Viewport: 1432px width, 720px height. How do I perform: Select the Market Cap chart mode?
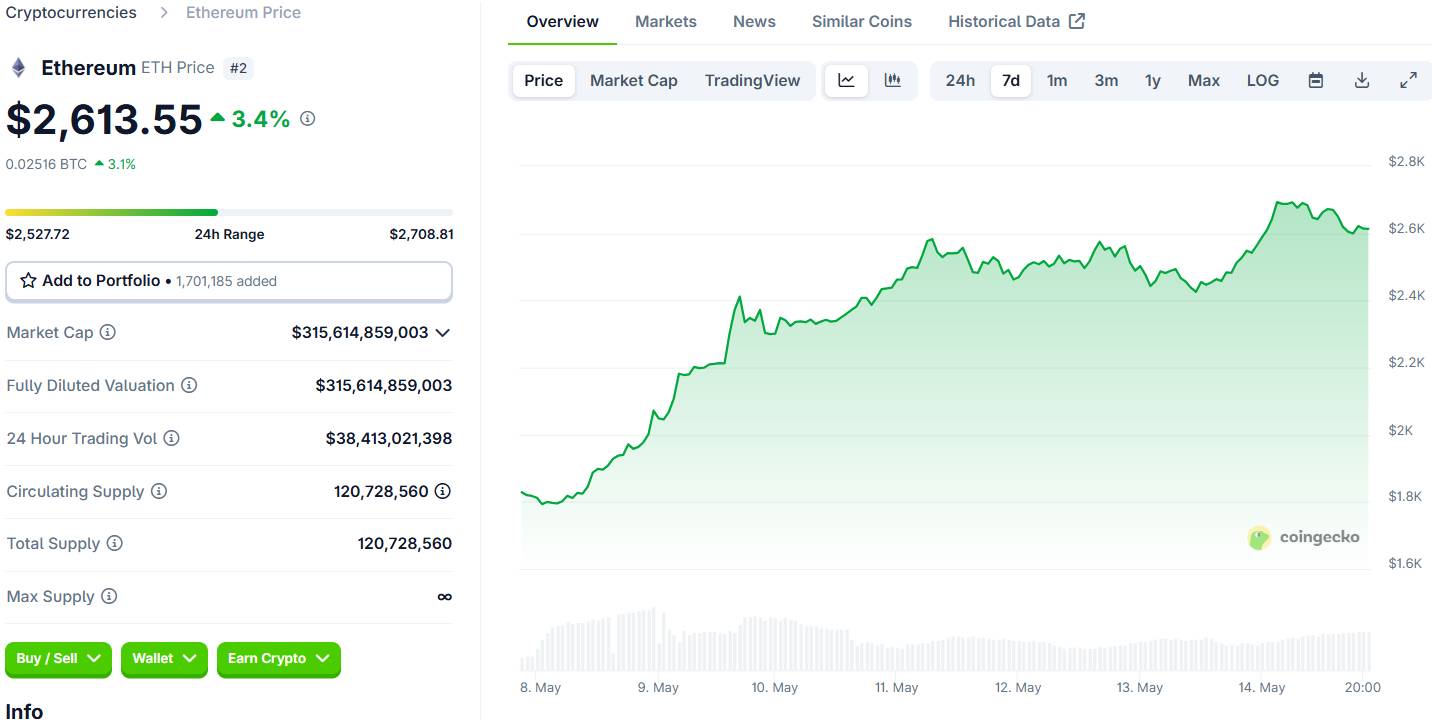coord(634,80)
